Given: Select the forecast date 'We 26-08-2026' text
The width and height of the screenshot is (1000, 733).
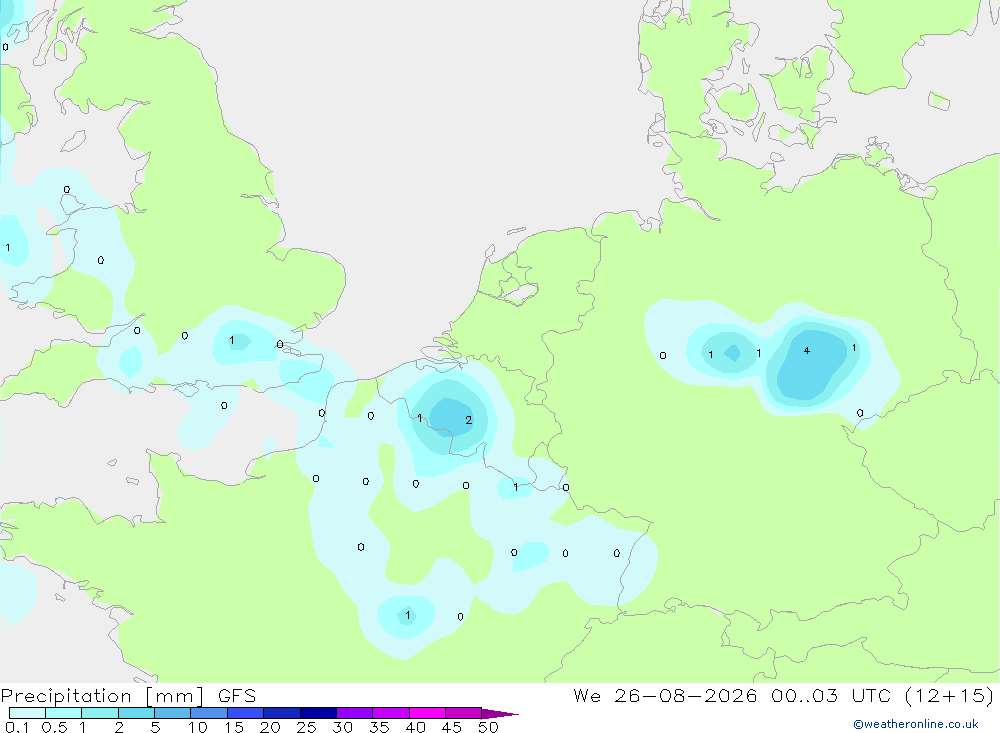Looking at the screenshot, I should tap(665, 696).
